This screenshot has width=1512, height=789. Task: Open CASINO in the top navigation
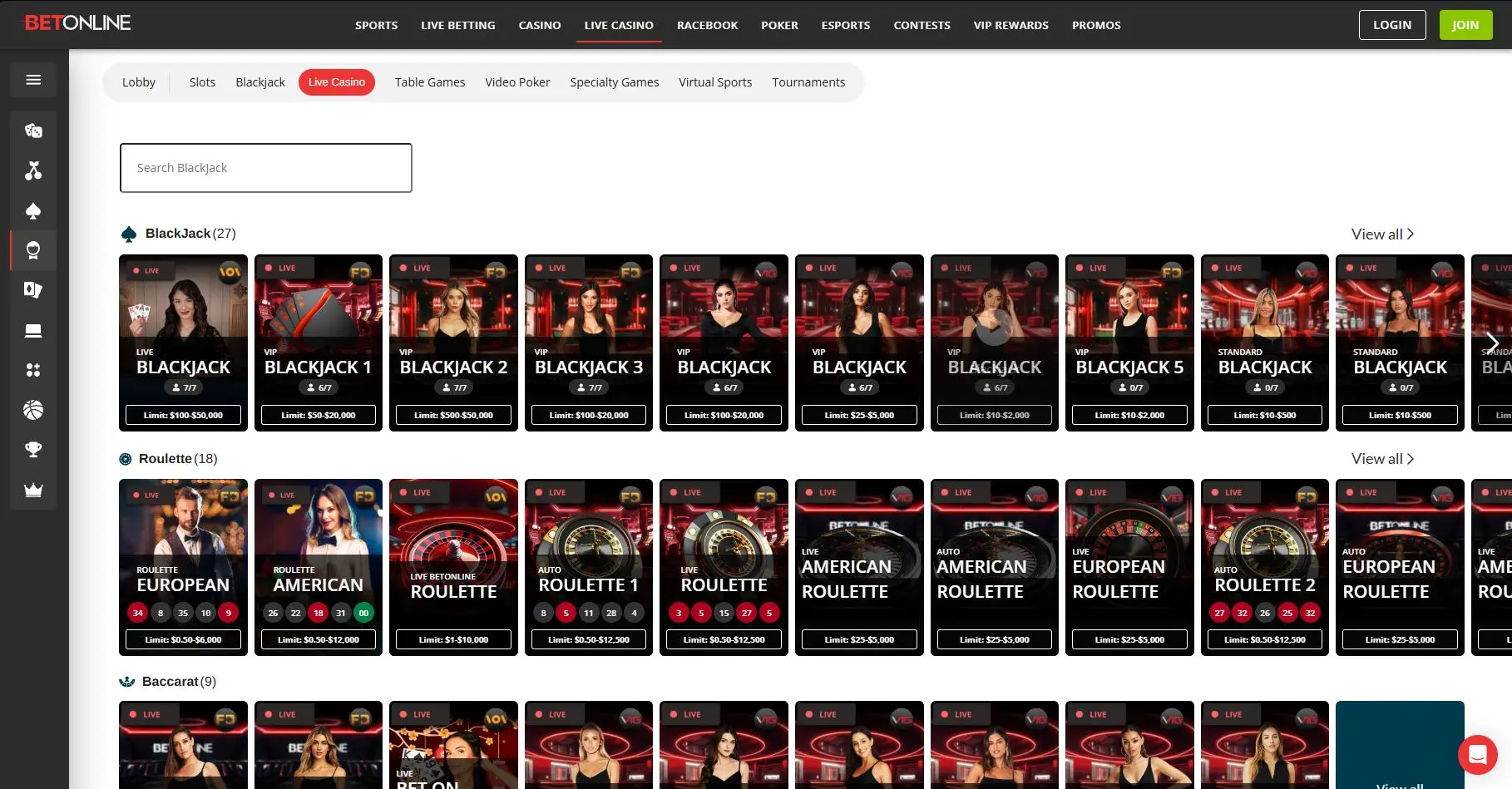click(540, 25)
